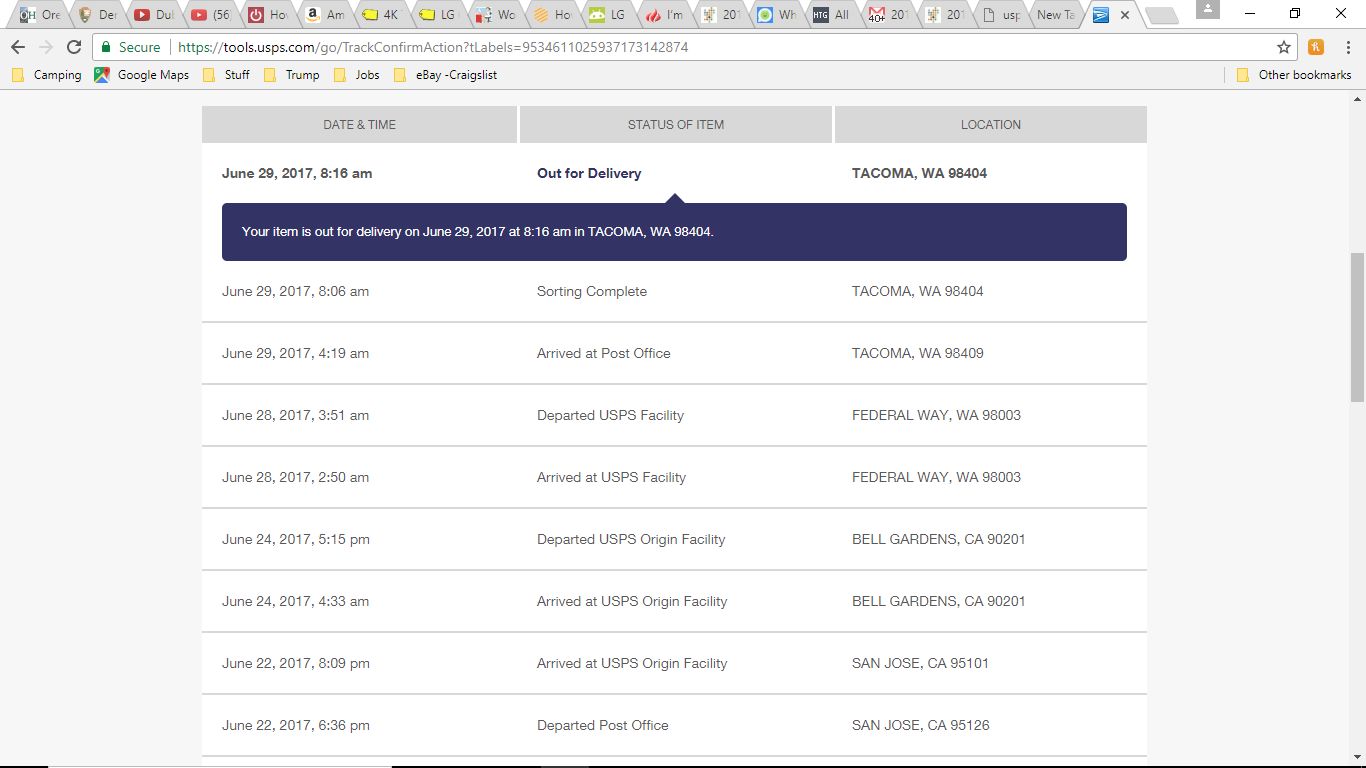This screenshot has width=1366, height=768.
Task: Click the LOCATION column header
Action: click(991, 125)
